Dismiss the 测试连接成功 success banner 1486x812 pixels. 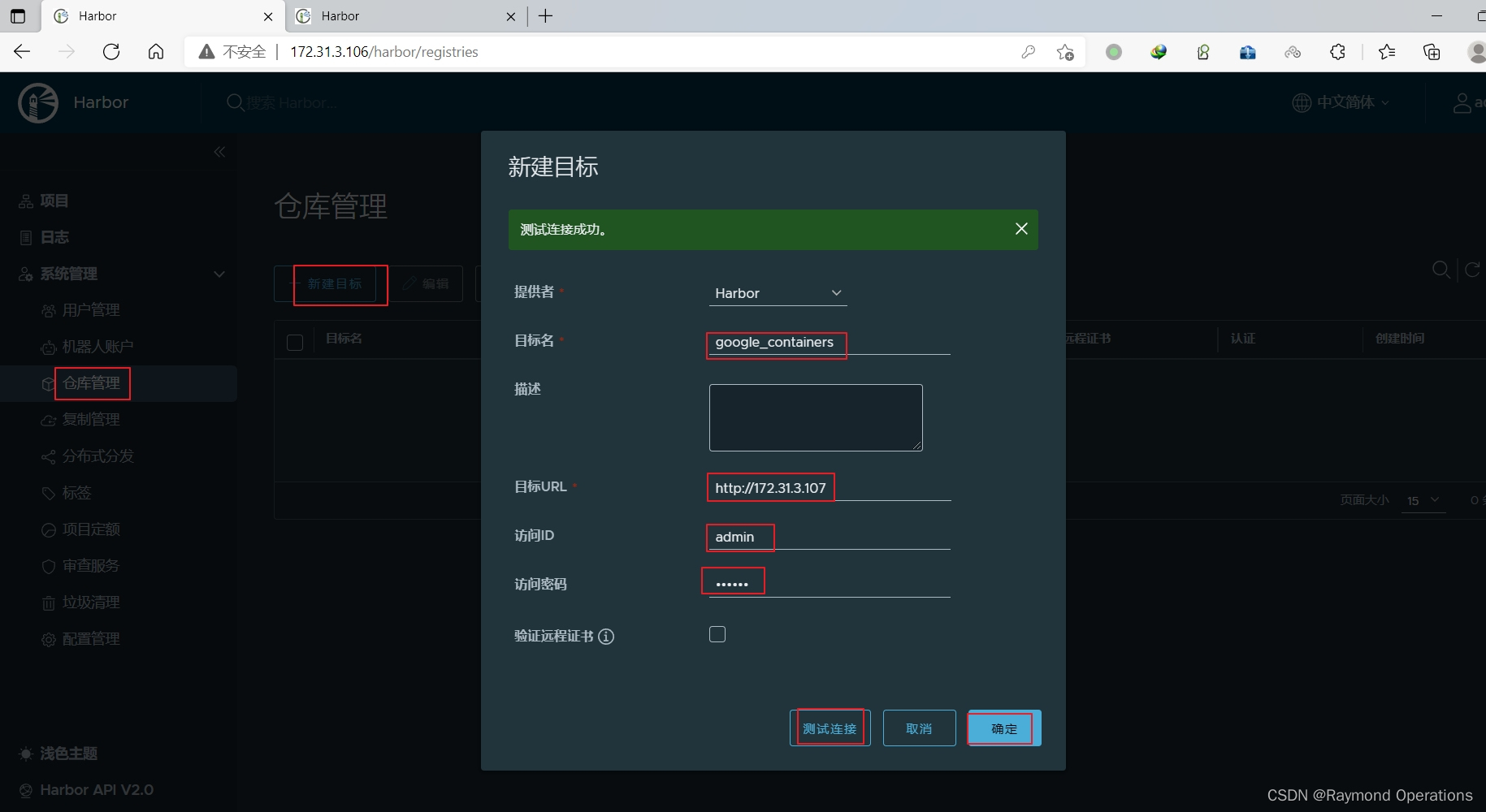1021,229
